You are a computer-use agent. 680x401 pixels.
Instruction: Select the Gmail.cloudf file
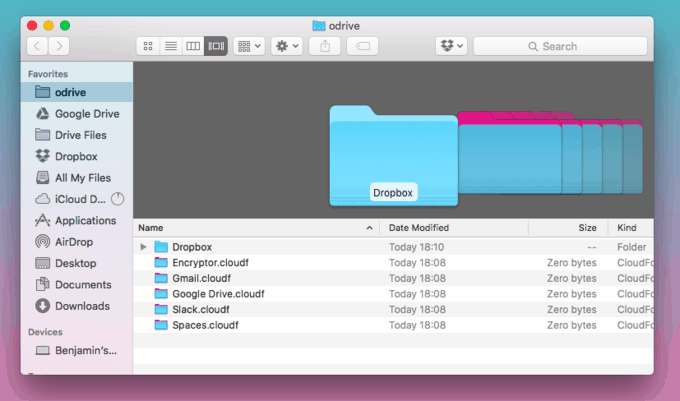(393, 278)
